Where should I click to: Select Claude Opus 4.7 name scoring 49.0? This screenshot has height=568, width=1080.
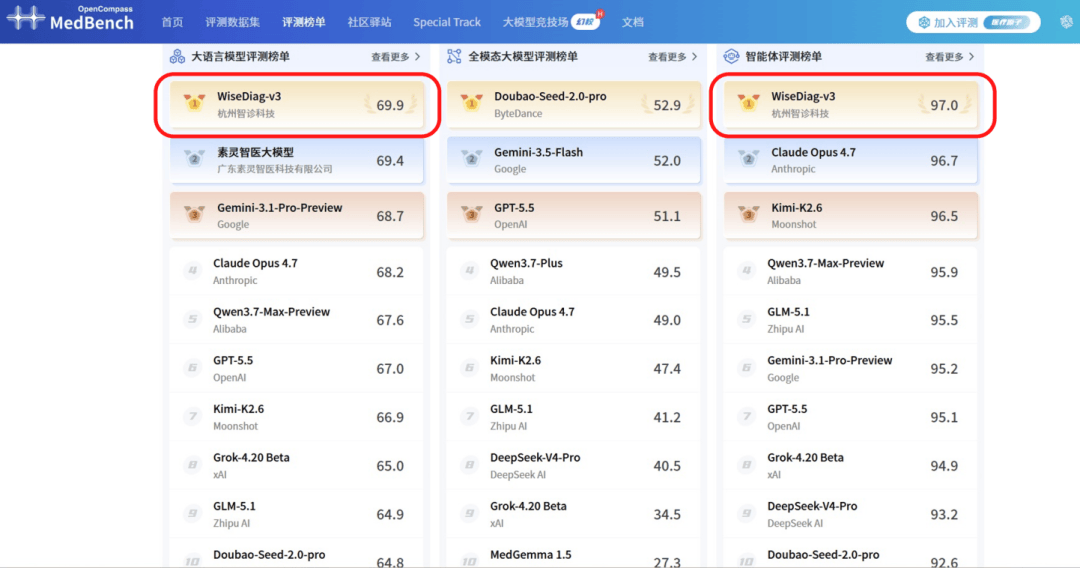coord(532,311)
